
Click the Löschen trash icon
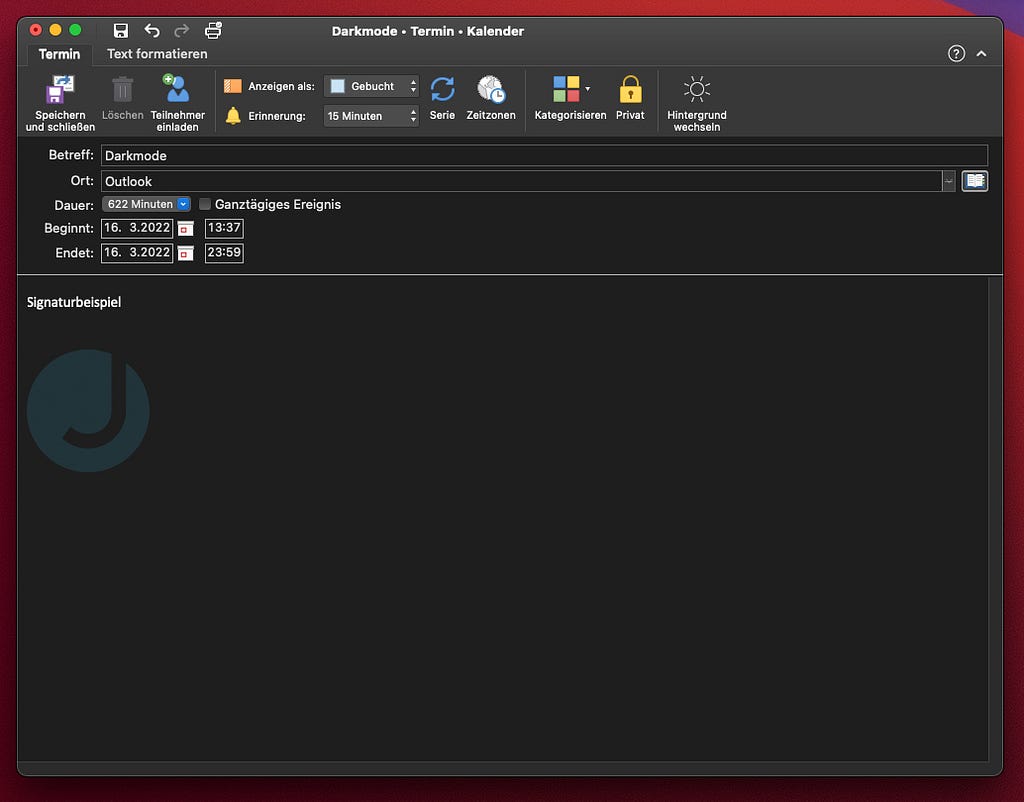tap(122, 89)
